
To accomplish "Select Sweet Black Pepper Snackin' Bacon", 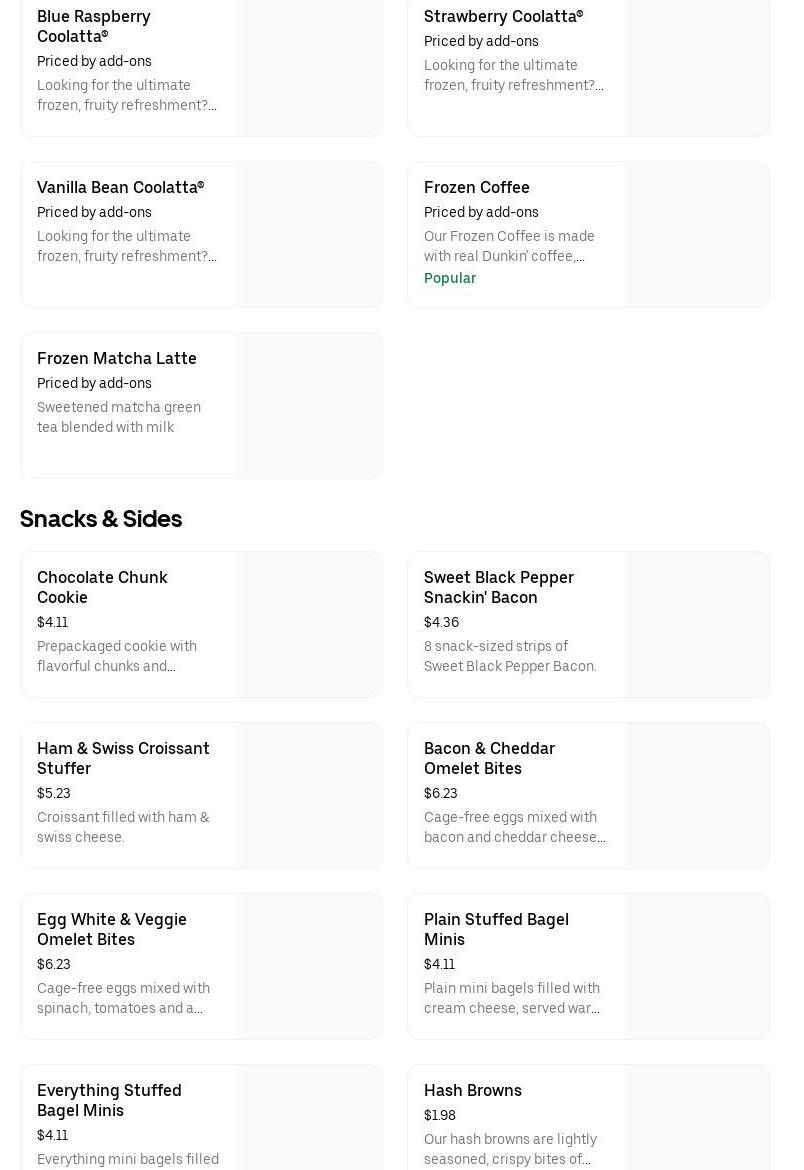I will [499, 587].
